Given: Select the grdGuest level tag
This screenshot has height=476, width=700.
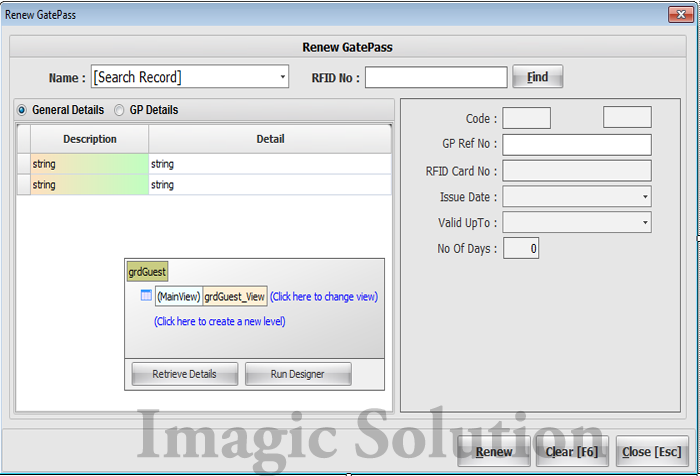Looking at the screenshot, I should pos(147,271).
